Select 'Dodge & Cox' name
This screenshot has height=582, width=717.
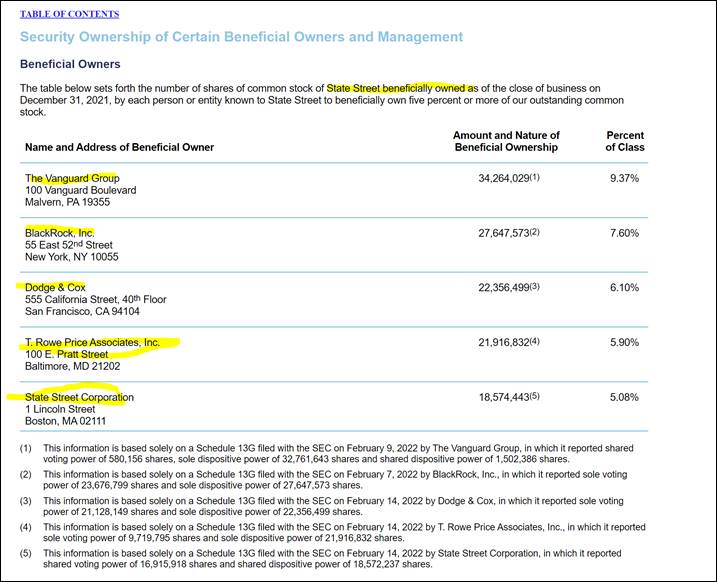coord(55,288)
